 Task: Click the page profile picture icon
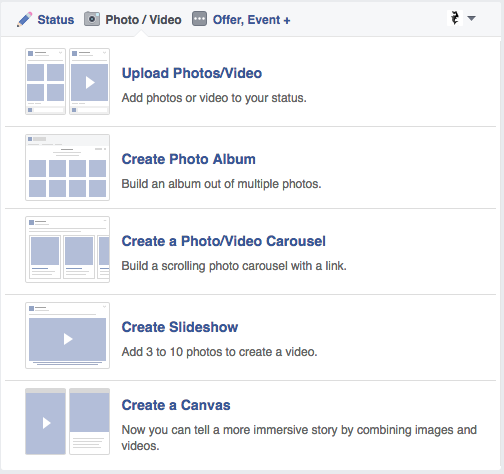455,18
